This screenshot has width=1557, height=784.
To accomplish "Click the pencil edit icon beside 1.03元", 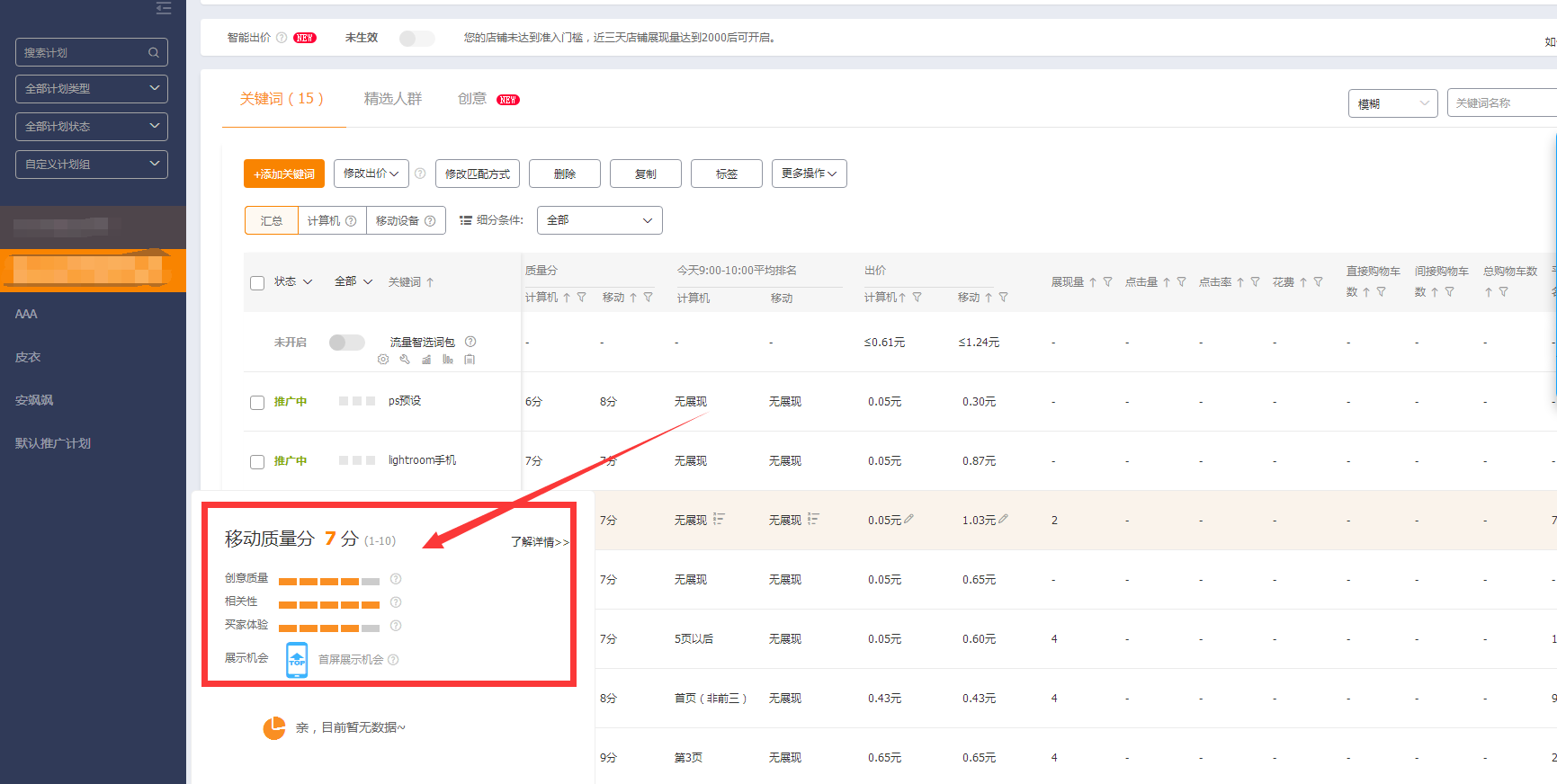I will 1003,519.
